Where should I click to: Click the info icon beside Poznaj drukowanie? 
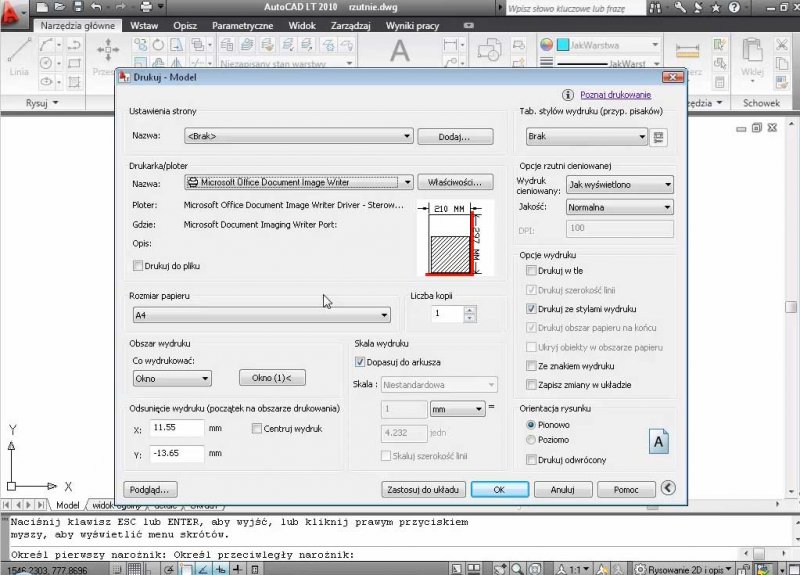[x=568, y=94]
